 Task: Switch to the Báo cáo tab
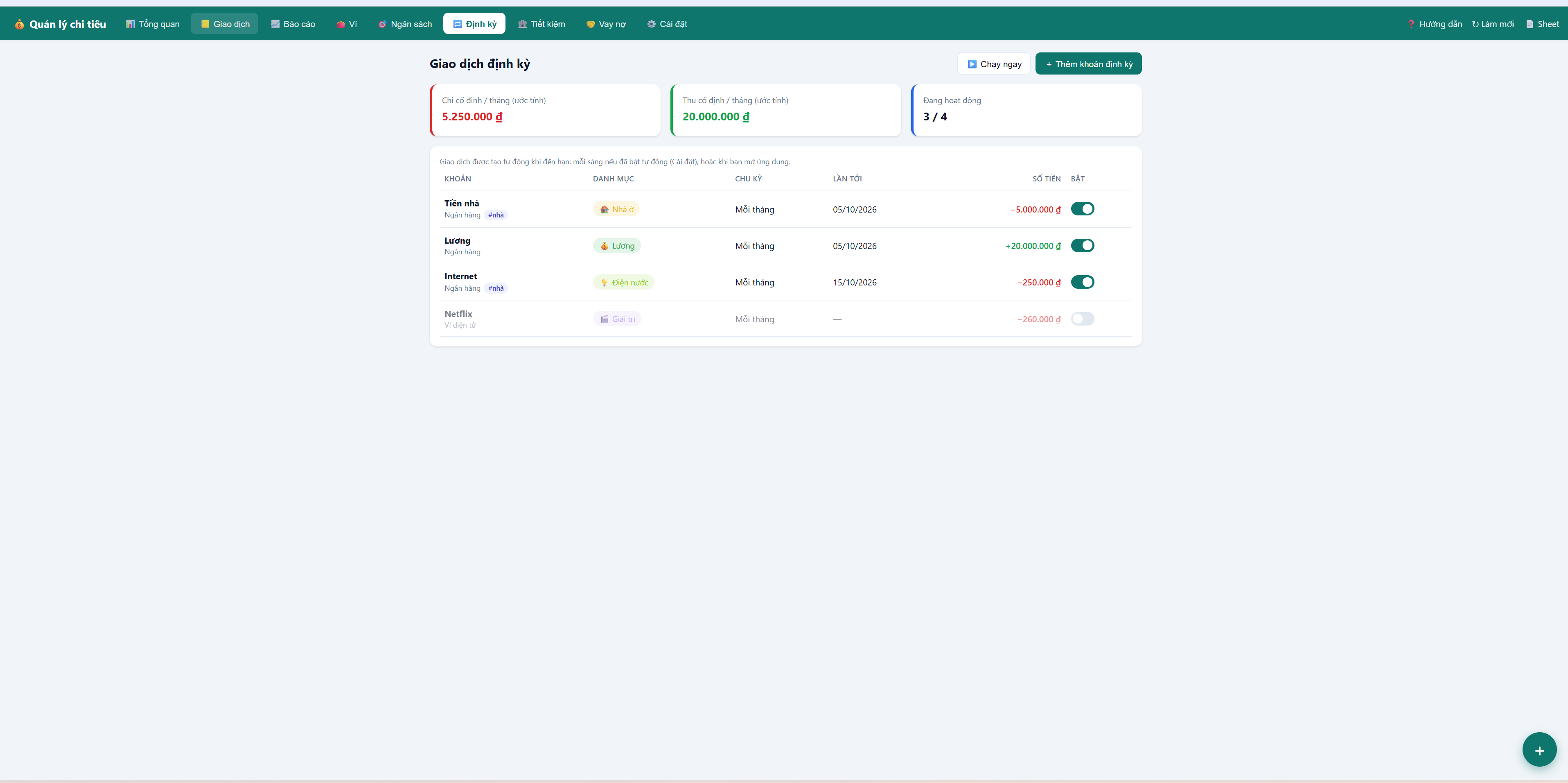coord(293,24)
